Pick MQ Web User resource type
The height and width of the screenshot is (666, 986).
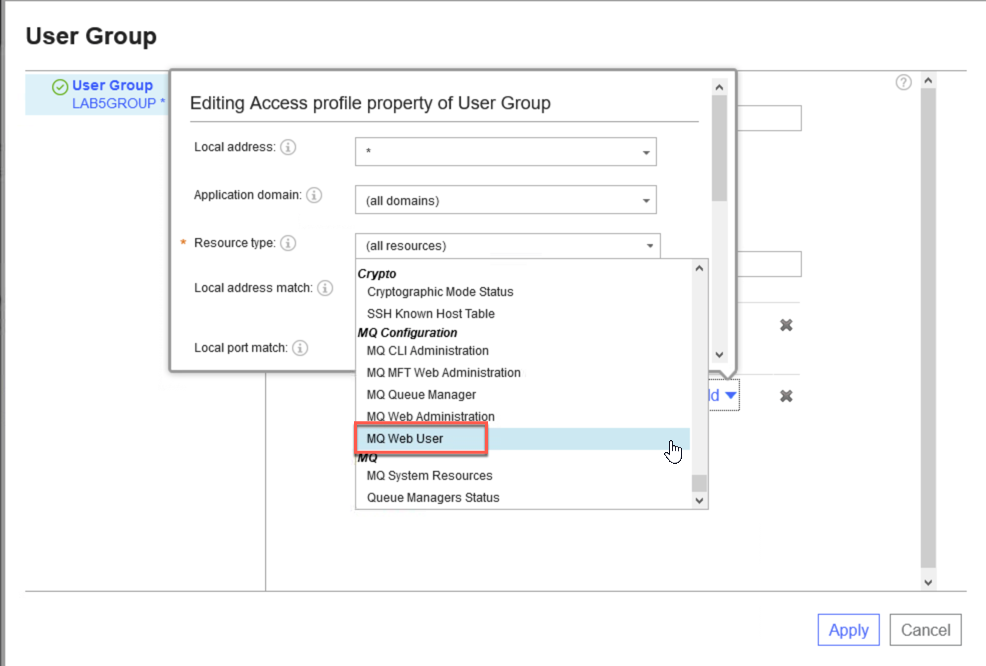tap(523, 439)
